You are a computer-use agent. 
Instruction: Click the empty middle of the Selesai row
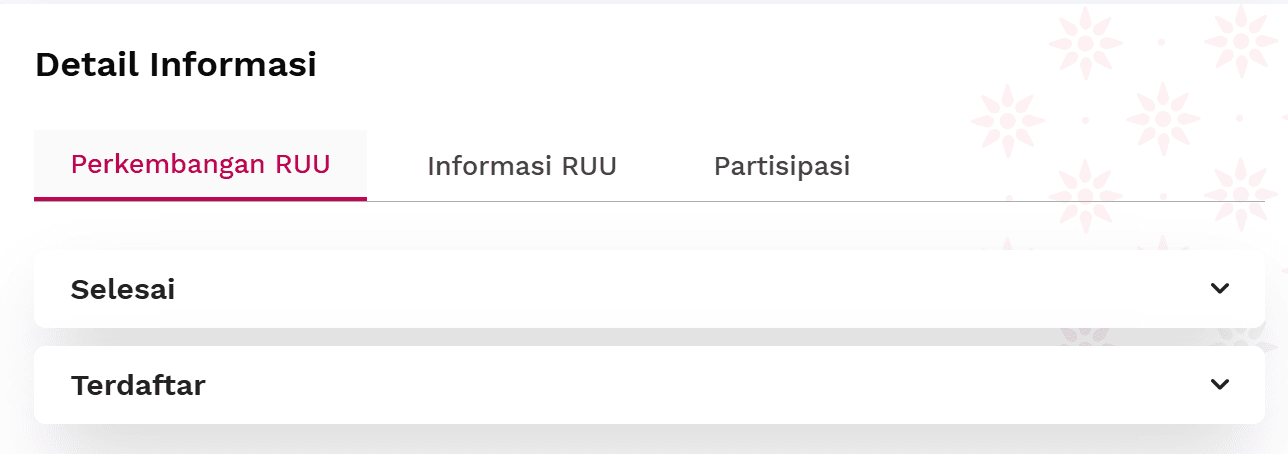pos(650,289)
